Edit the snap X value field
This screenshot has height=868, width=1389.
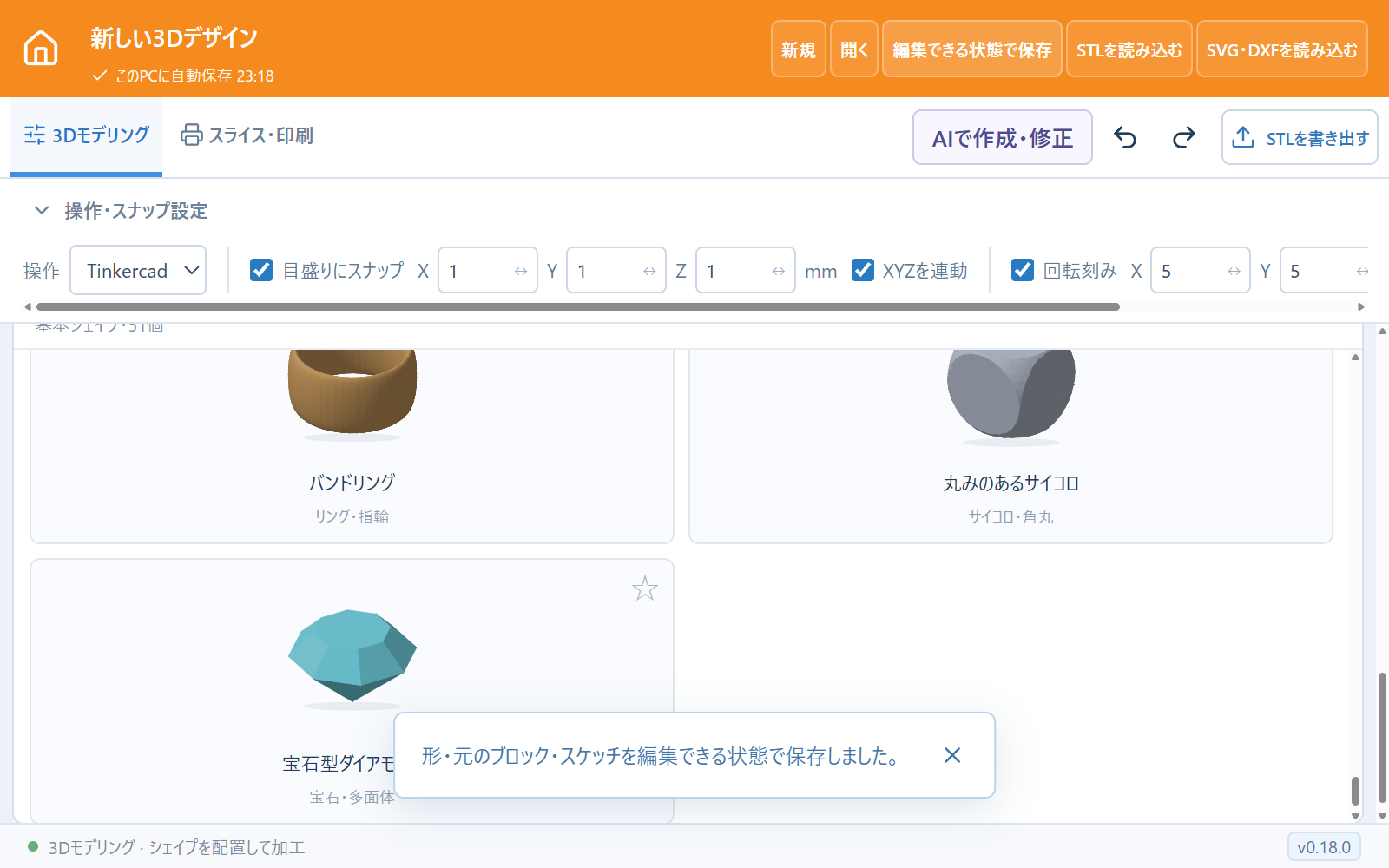[488, 271]
